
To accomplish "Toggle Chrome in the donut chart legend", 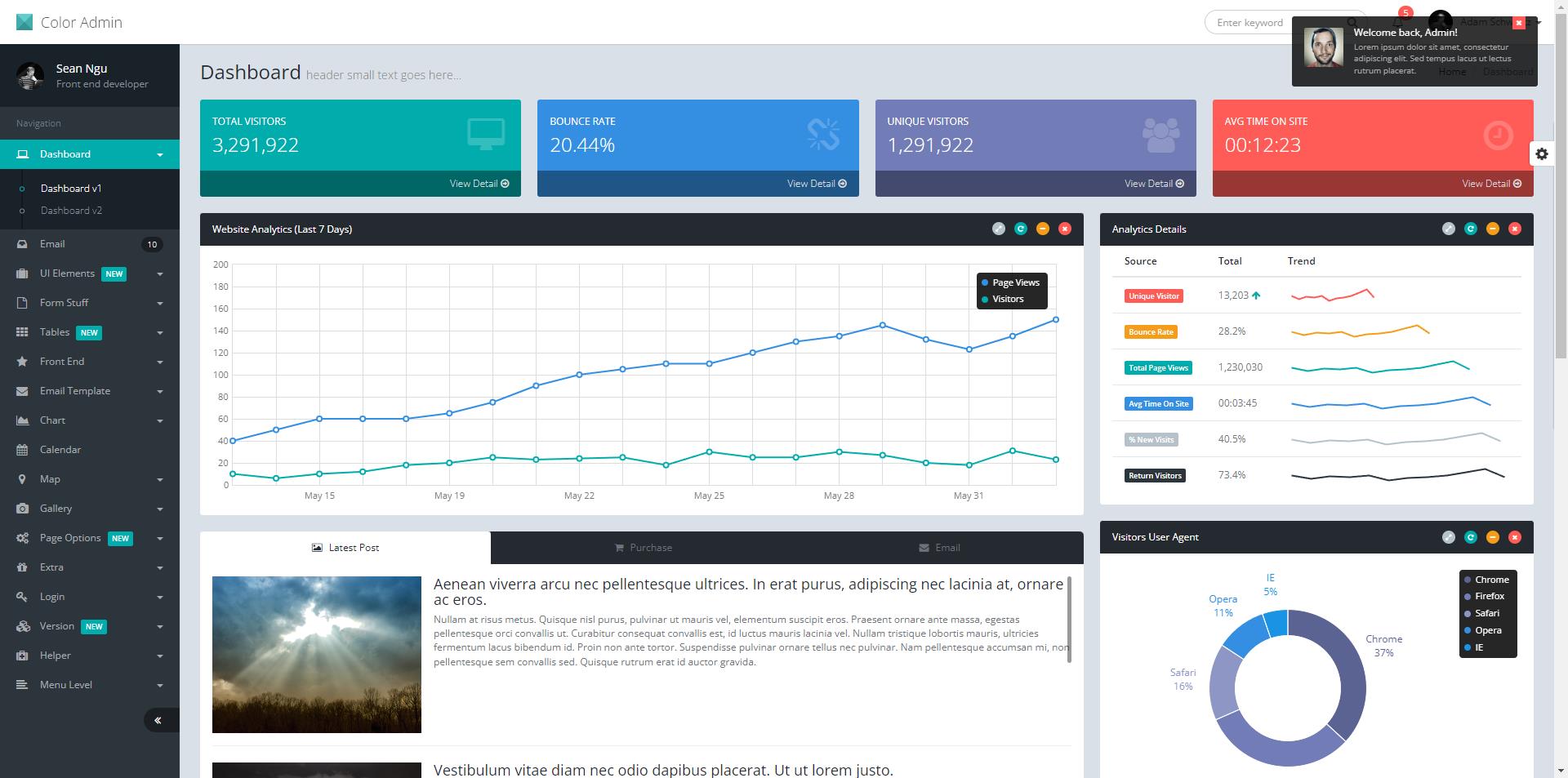I will 1486,580.
